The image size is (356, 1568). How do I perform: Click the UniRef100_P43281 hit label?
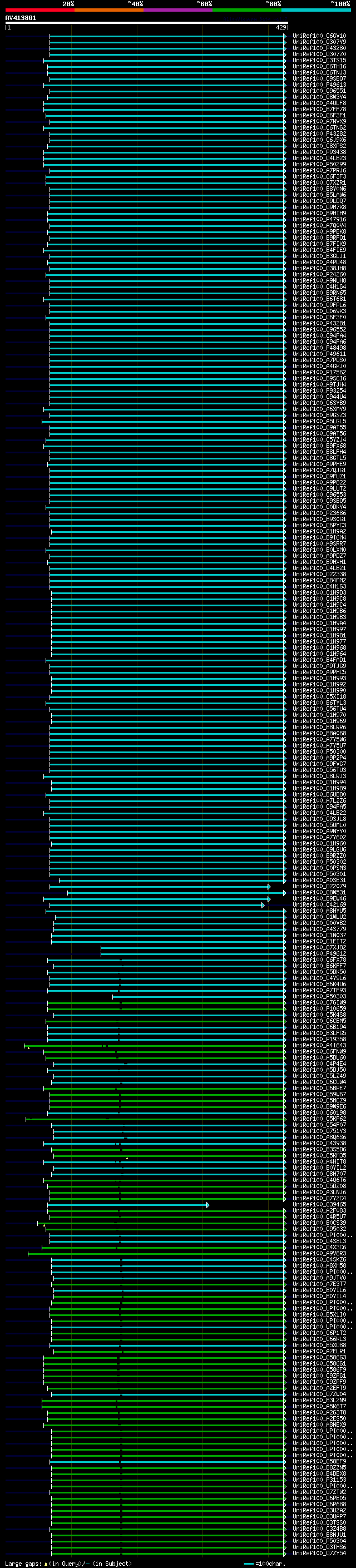(319, 324)
